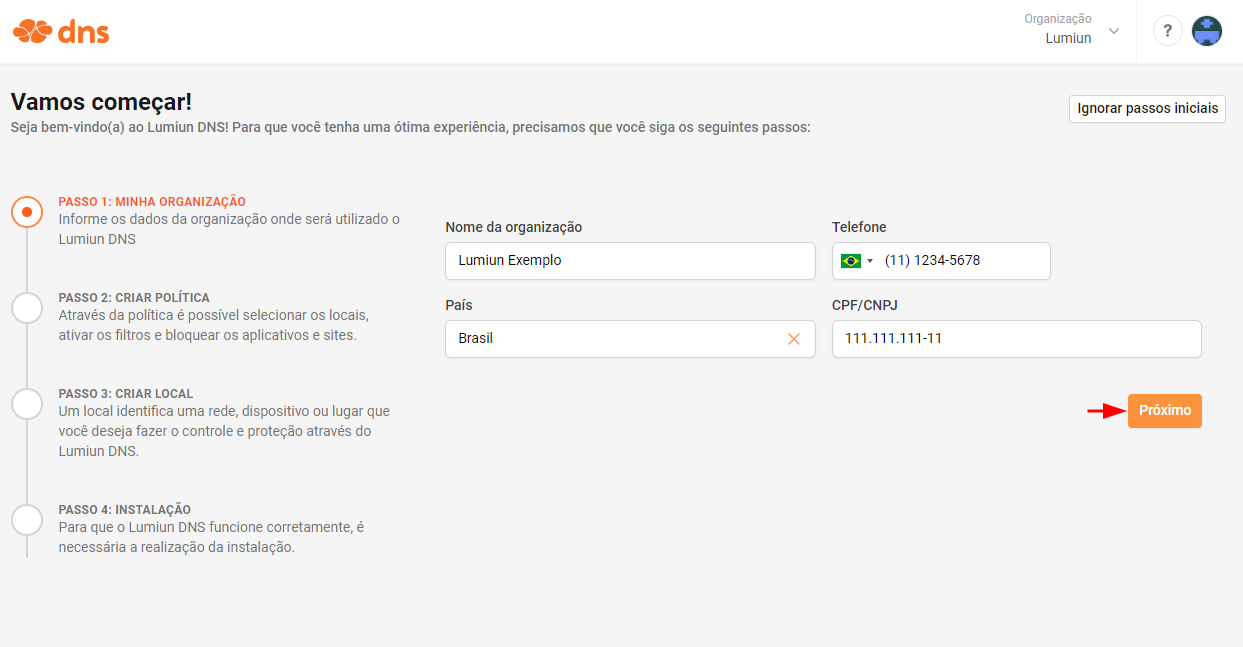Focus the CPF/CNPJ field
Image resolution: width=1243 pixels, height=647 pixels.
(x=1016, y=339)
